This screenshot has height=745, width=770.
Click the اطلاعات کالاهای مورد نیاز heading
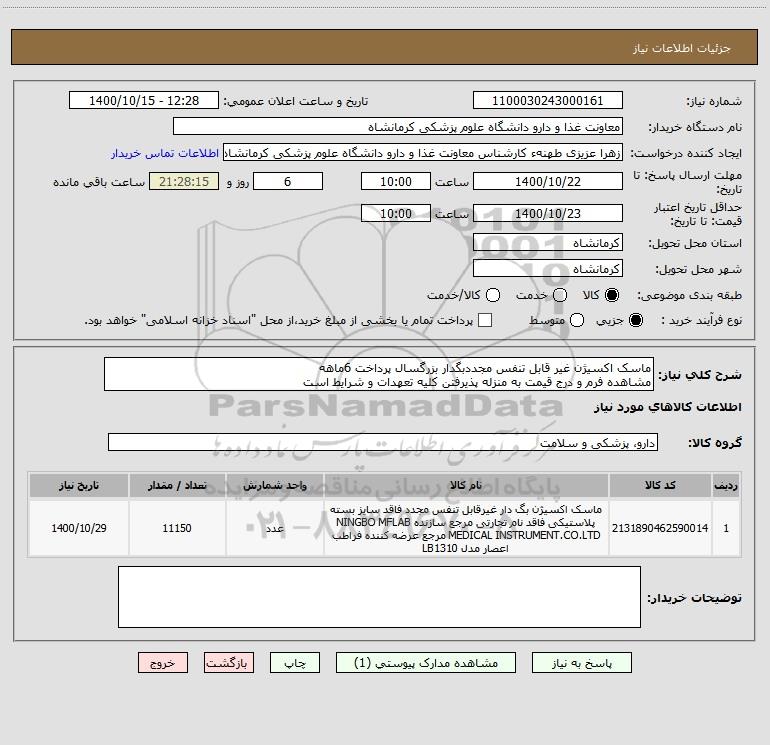pyautogui.click(x=667, y=407)
